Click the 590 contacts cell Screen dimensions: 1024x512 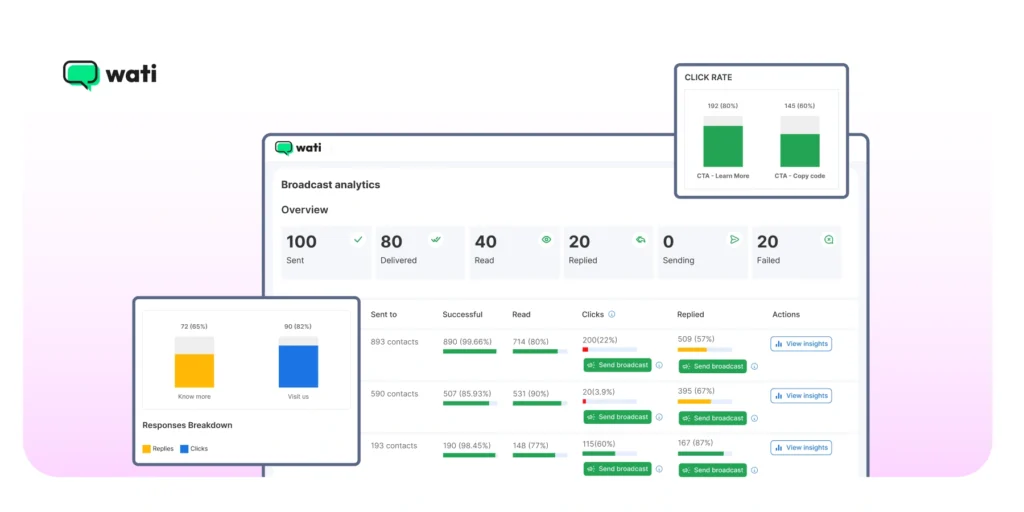[x=394, y=394]
